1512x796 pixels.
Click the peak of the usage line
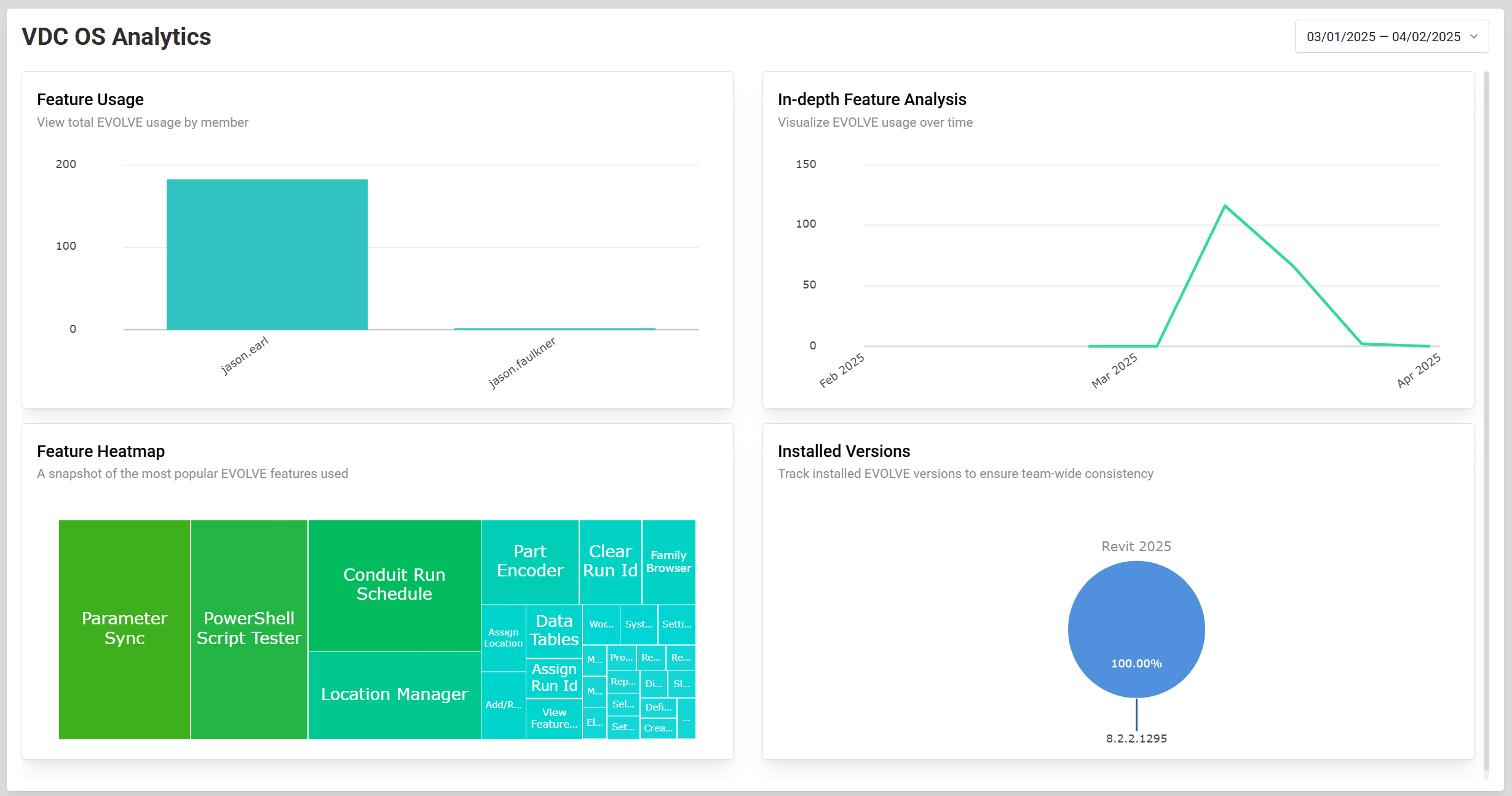pos(1225,206)
